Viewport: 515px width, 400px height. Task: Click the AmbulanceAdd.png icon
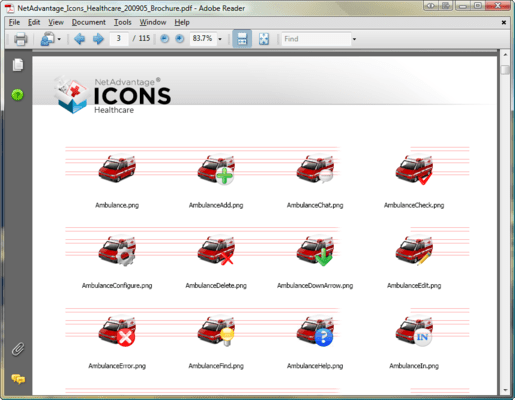click(216, 169)
